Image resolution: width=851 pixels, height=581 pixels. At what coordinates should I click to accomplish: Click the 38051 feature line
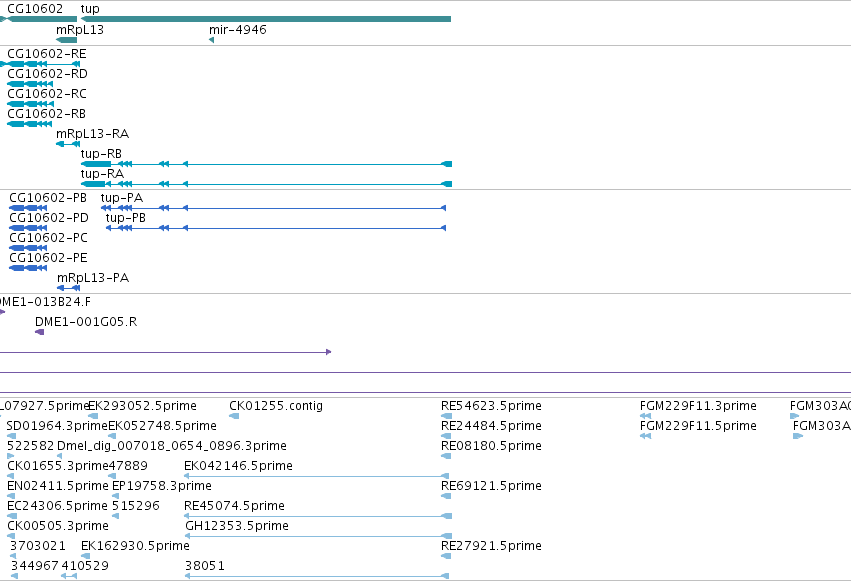317,576
